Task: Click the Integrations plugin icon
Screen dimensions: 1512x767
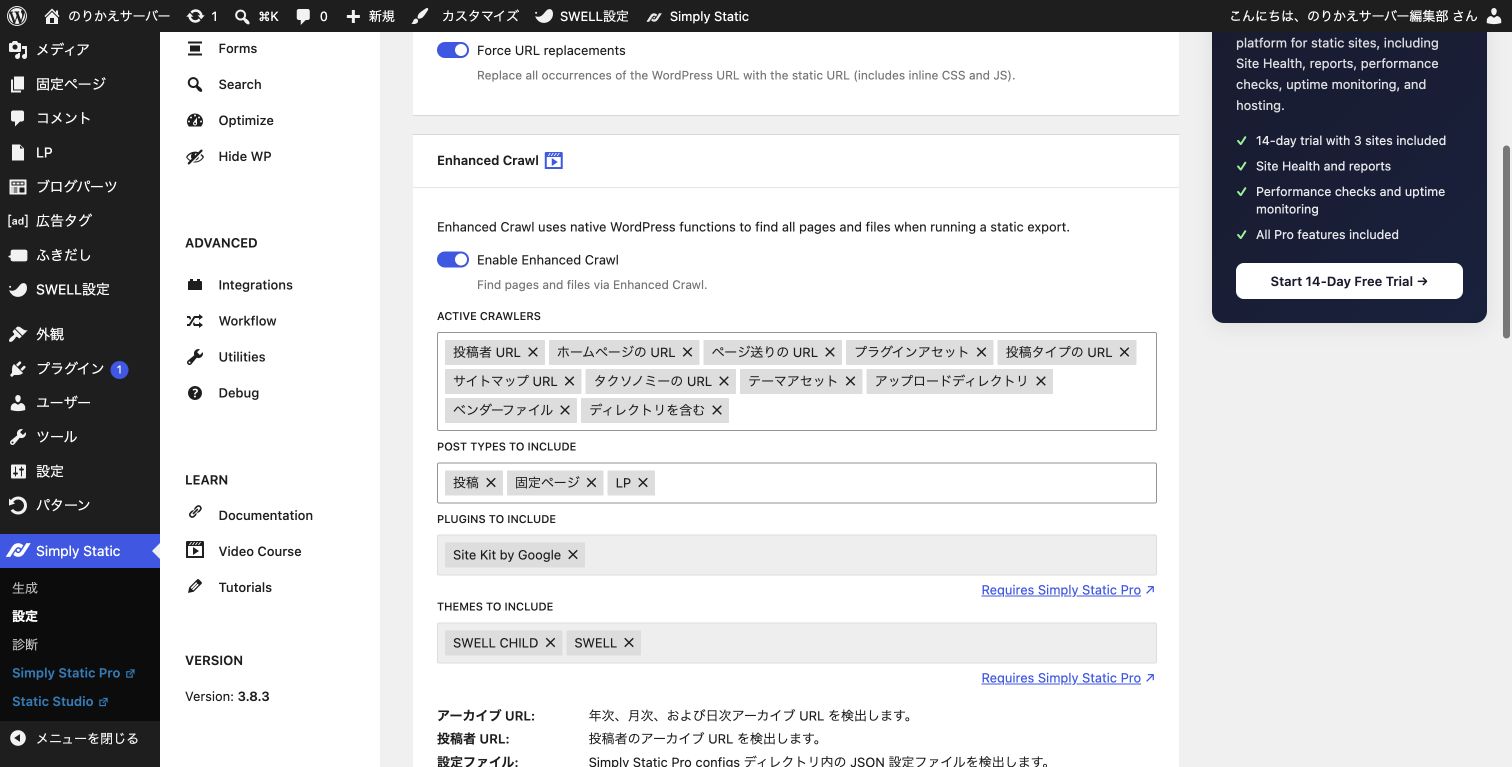Action: (x=195, y=285)
